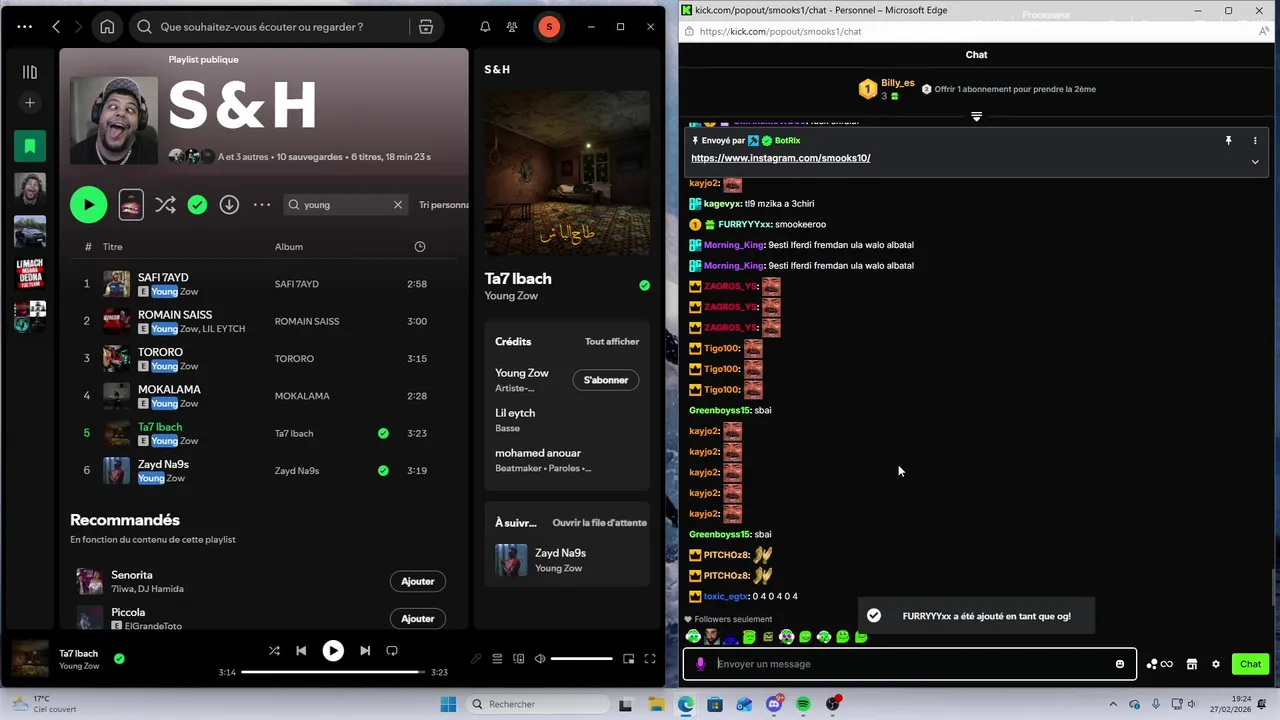The width and height of the screenshot is (1280, 720).
Task: Expand the chat leaderboard arrow under Billy_es
Action: [x=977, y=117]
